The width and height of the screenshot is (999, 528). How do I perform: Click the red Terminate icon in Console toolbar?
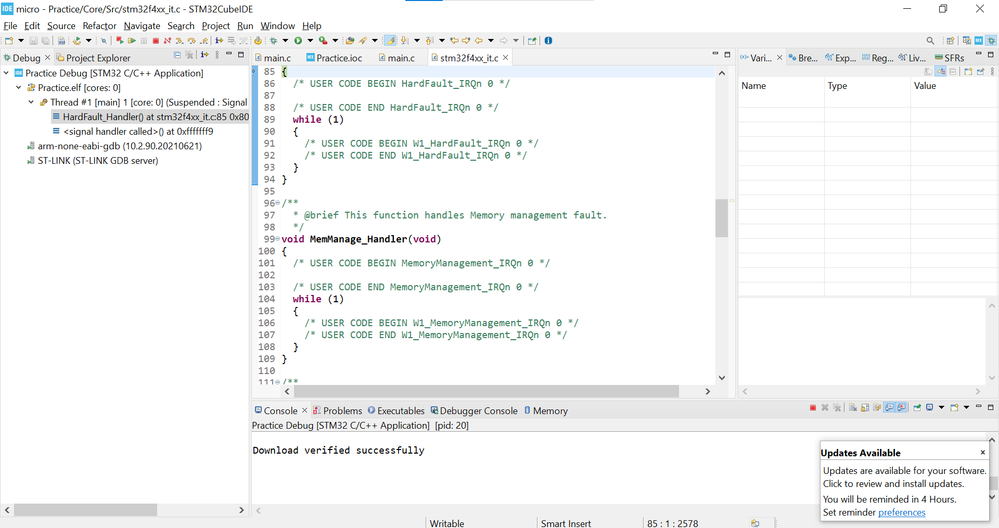(x=813, y=408)
